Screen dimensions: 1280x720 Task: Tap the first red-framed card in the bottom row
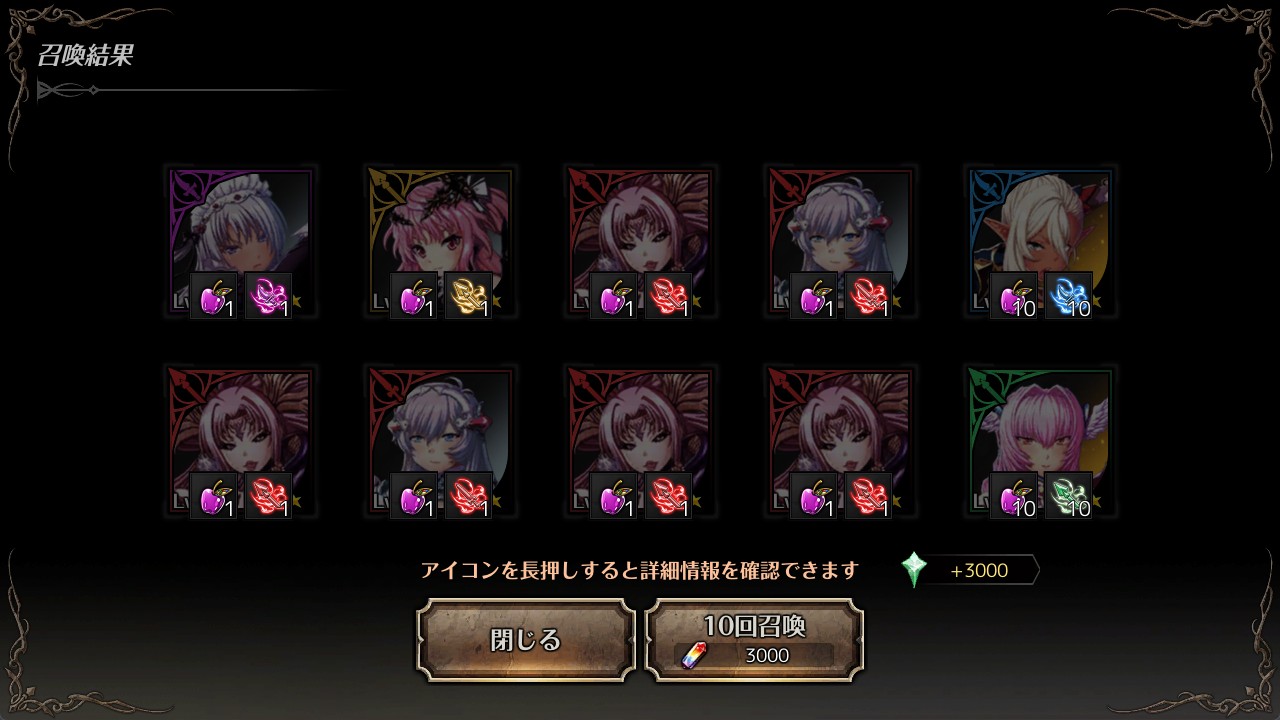tap(240, 442)
